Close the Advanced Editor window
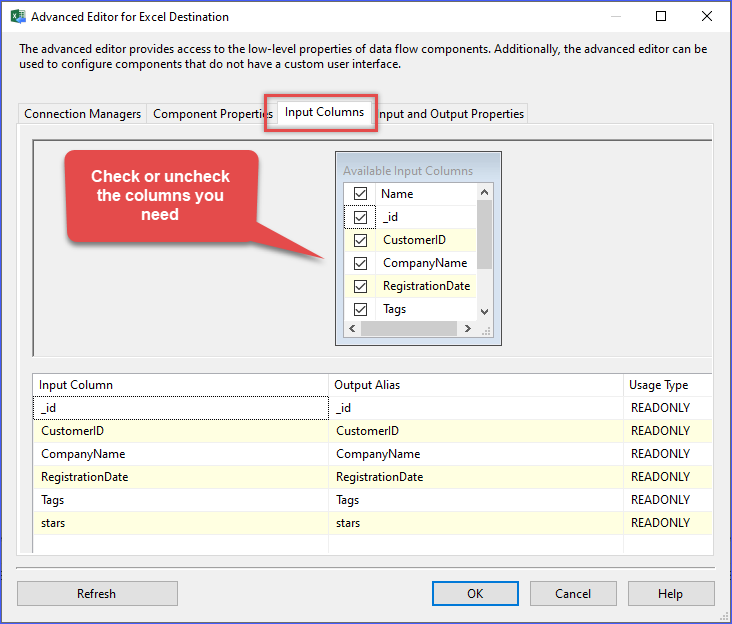The width and height of the screenshot is (732, 624). [x=707, y=16]
